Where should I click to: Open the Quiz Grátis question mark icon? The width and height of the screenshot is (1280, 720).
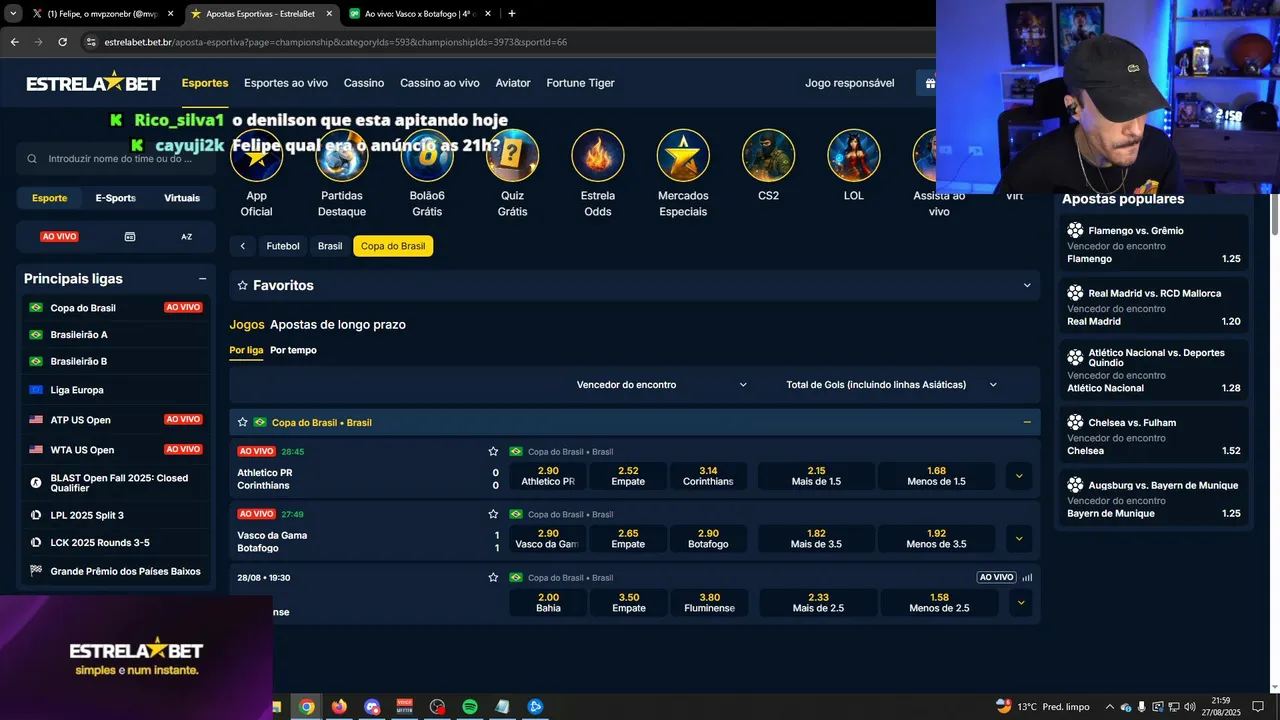[512, 156]
